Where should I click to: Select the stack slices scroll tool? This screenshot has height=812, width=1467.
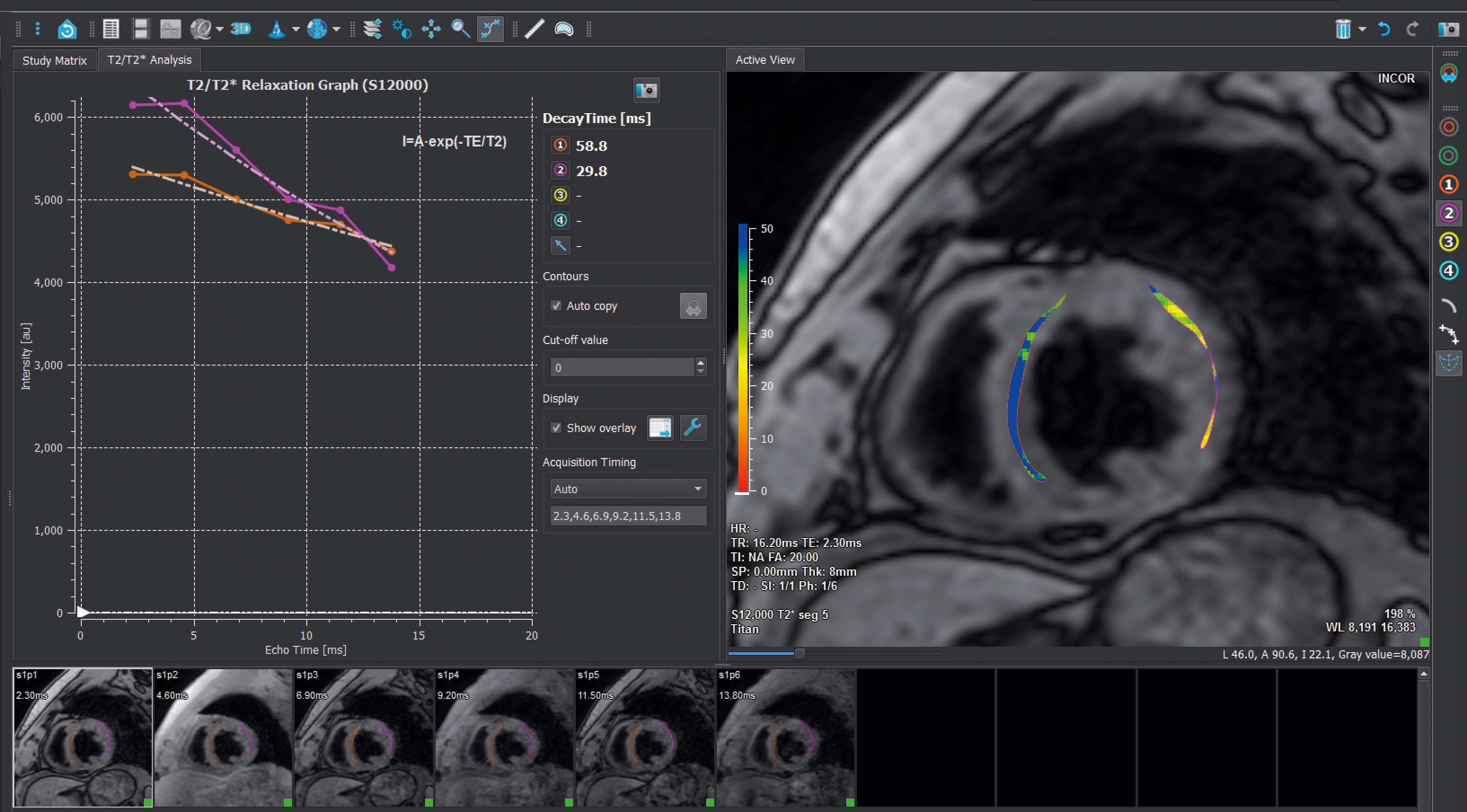pos(372,28)
